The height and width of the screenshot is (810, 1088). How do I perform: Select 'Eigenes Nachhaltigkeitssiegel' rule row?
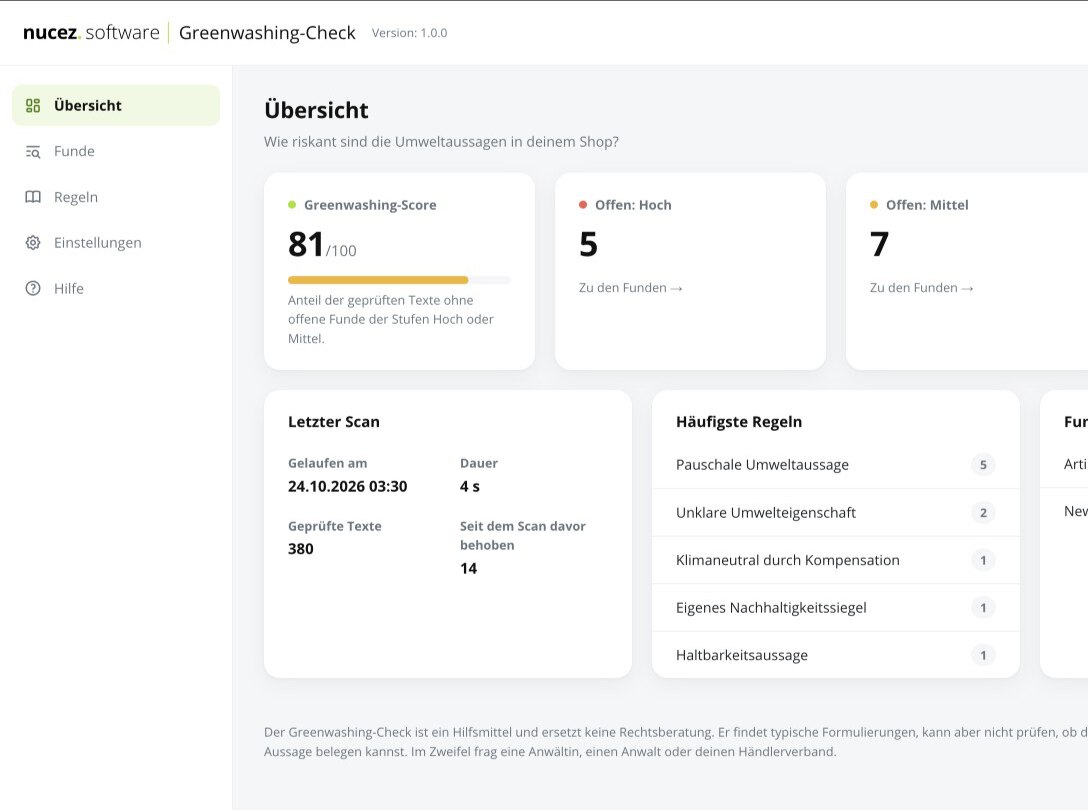click(x=835, y=608)
